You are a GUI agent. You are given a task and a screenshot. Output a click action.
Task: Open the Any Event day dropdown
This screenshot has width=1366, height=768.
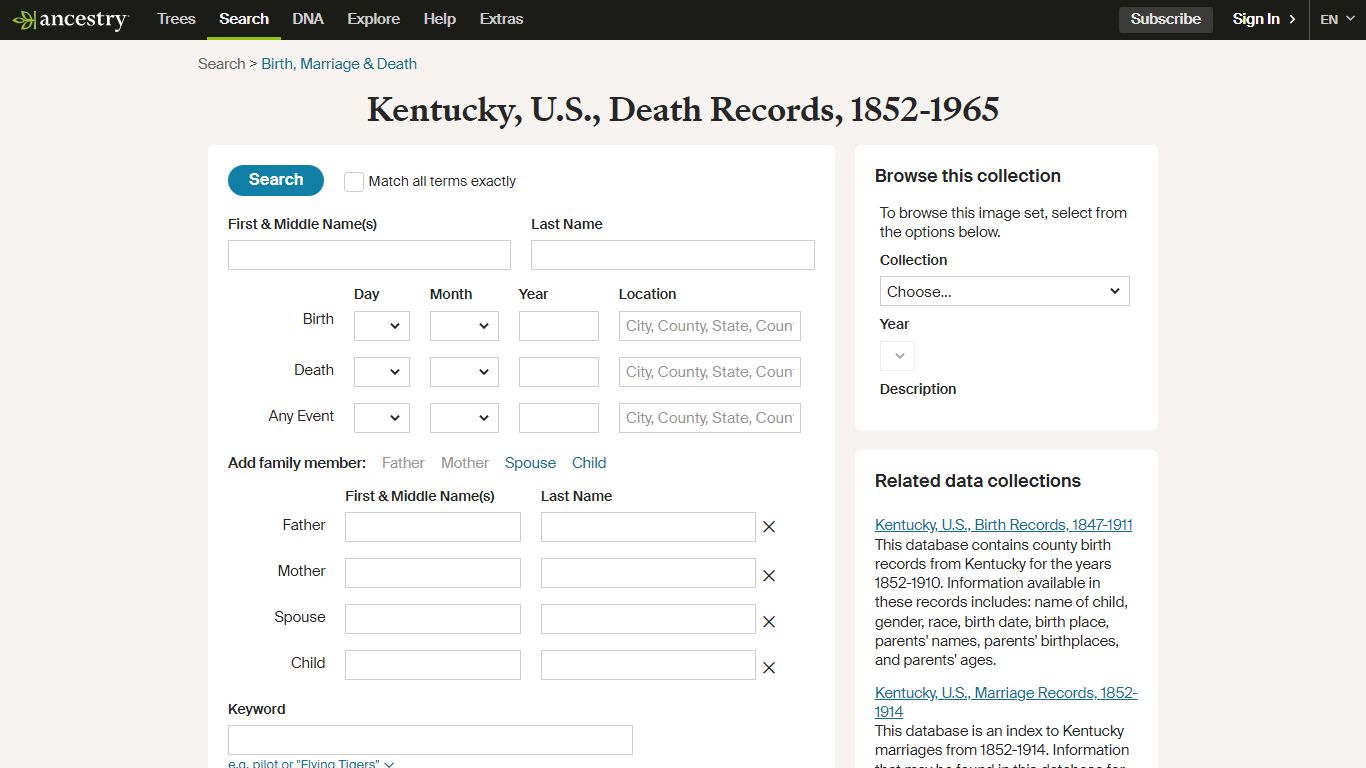pyautogui.click(x=382, y=418)
